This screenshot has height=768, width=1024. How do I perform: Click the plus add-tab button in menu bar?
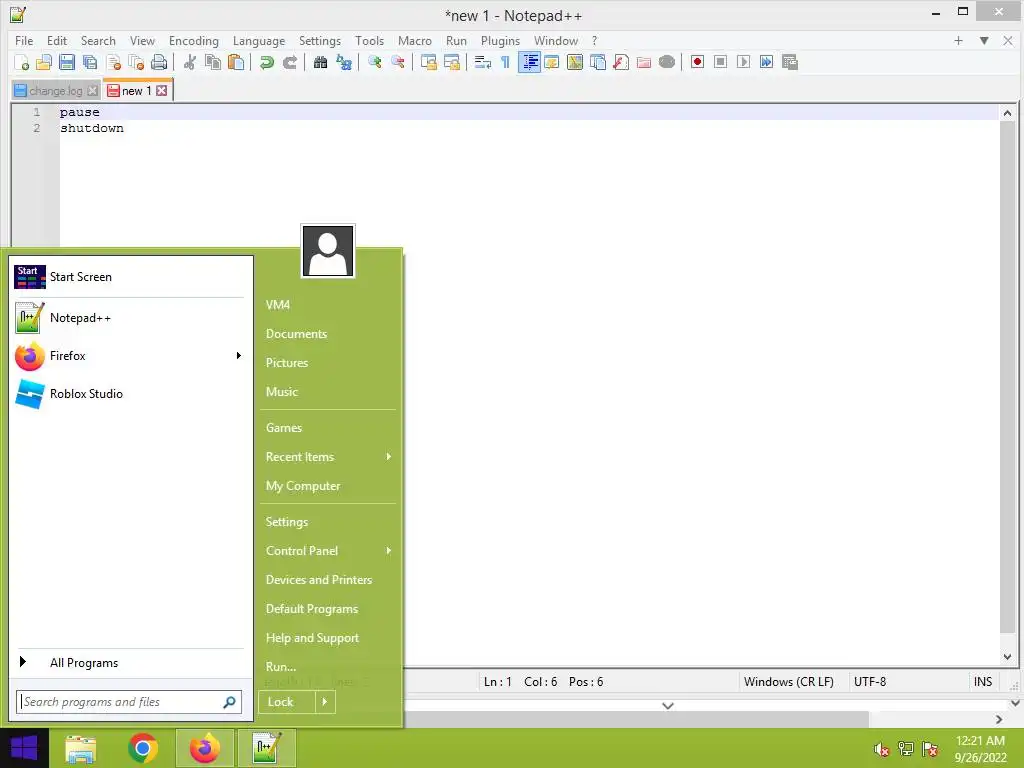coord(959,40)
